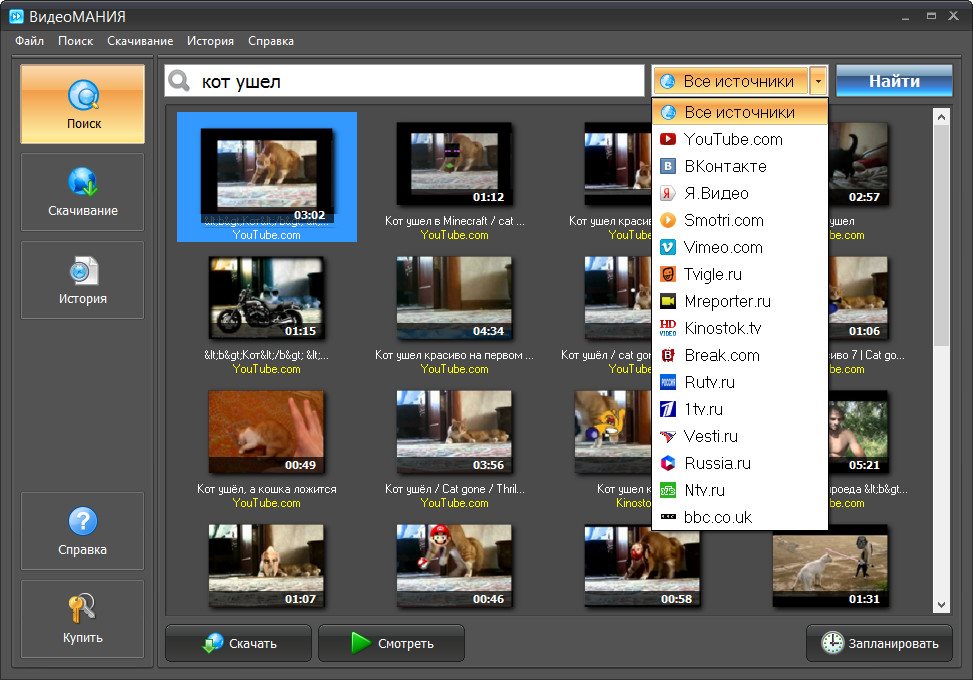Open the Скачивание sidebar section
Image resolution: width=973 pixels, height=680 pixels.
pyautogui.click(x=83, y=192)
